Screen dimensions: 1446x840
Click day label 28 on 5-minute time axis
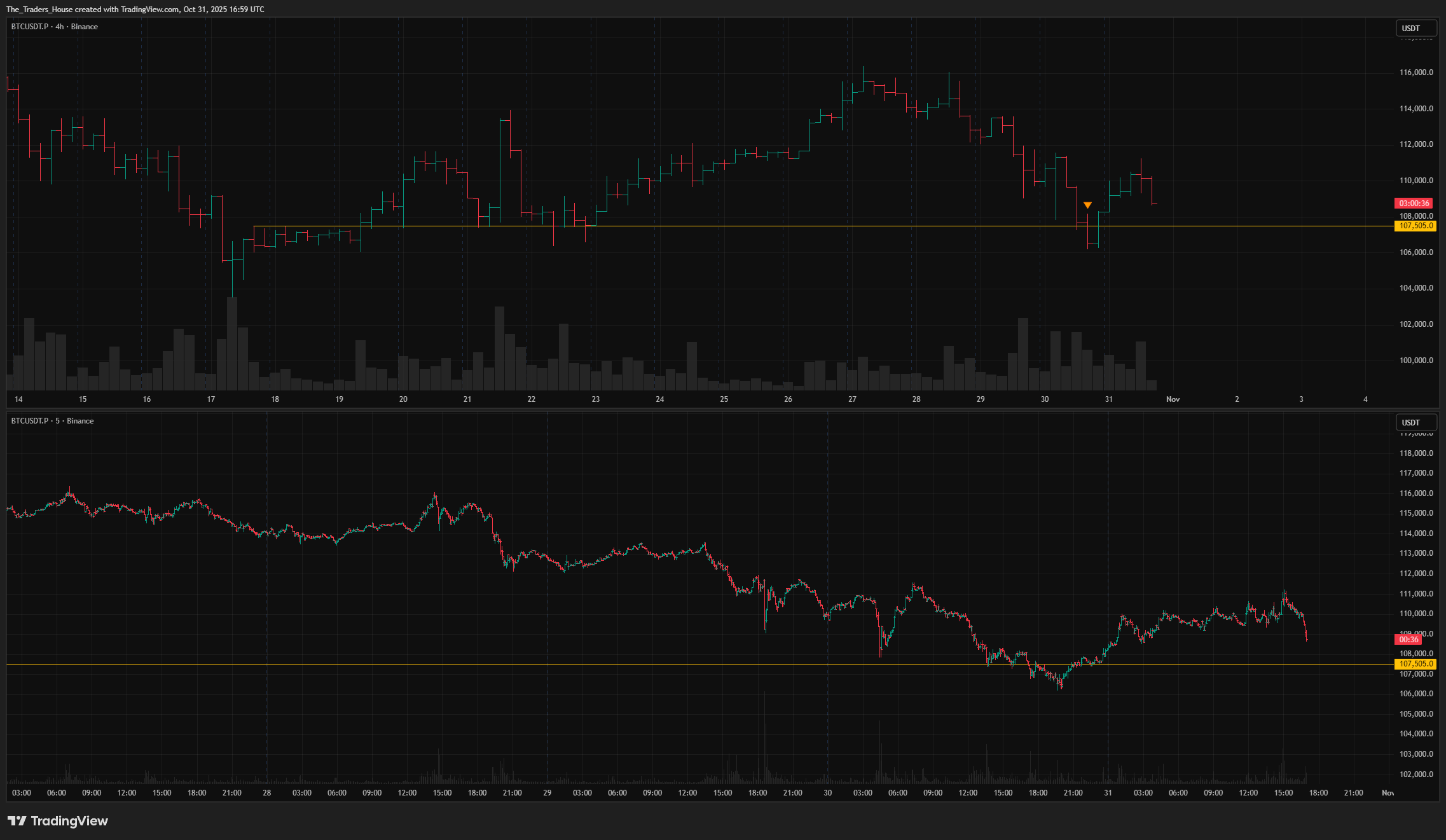pos(267,793)
